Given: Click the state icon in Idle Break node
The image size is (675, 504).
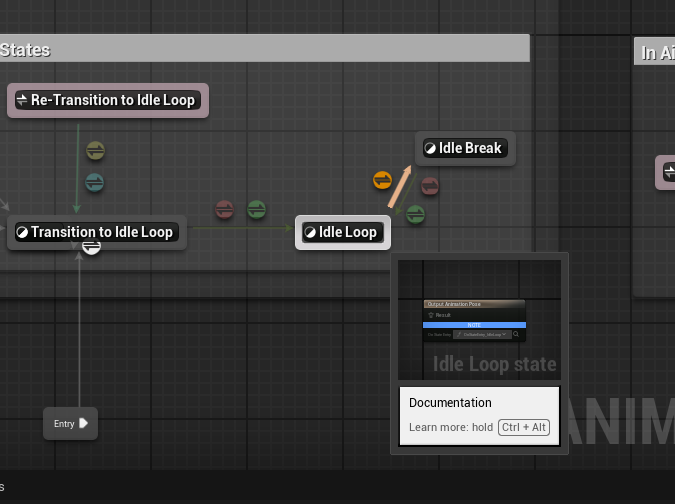Looking at the screenshot, I should tap(430, 148).
